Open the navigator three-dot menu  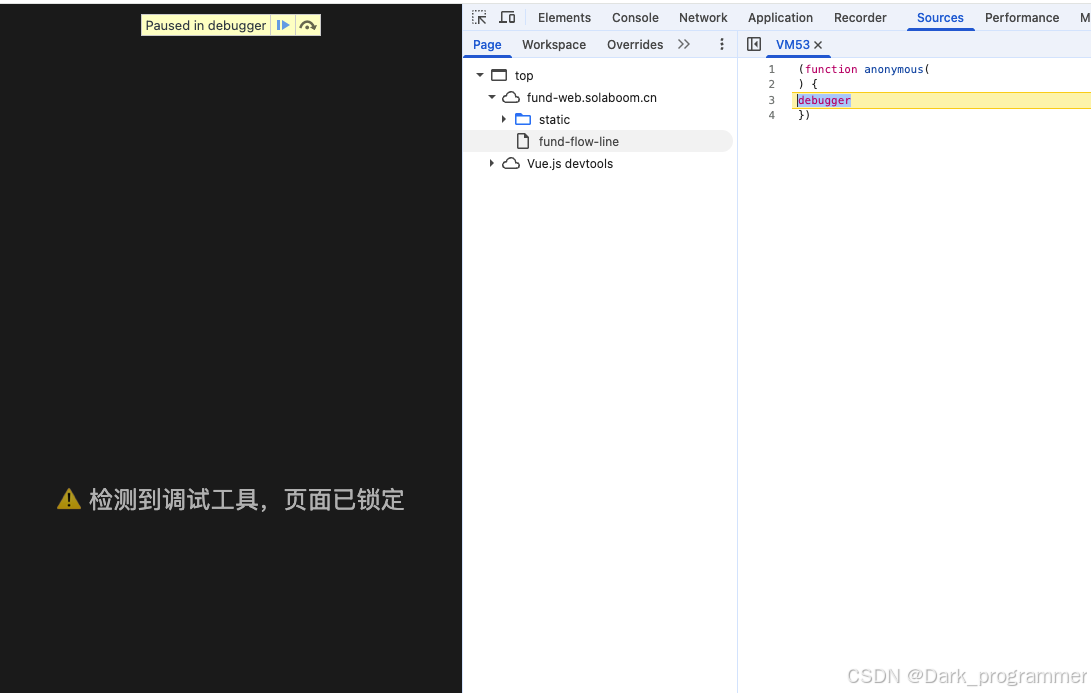722,45
